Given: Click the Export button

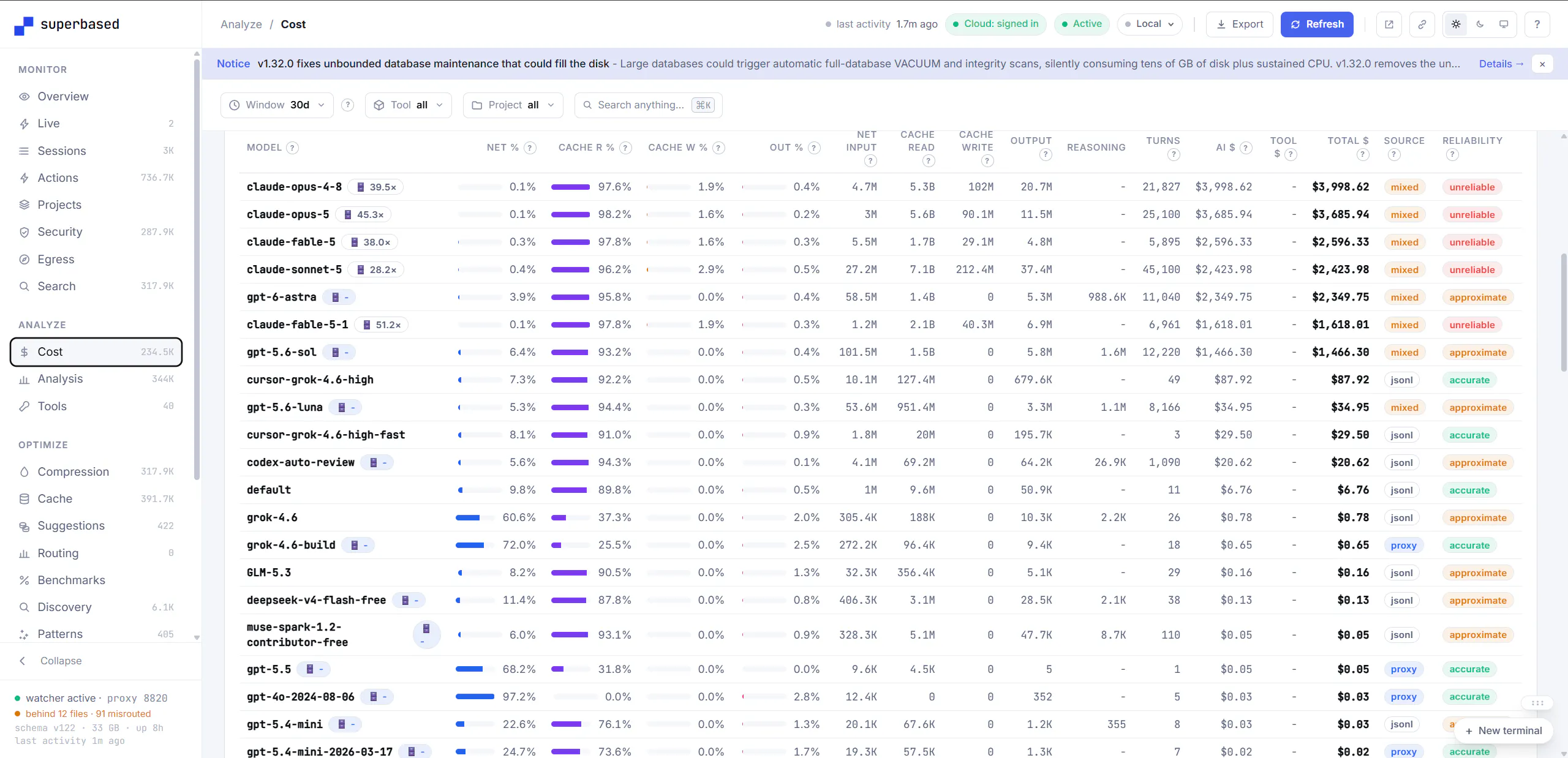Looking at the screenshot, I should [1240, 24].
